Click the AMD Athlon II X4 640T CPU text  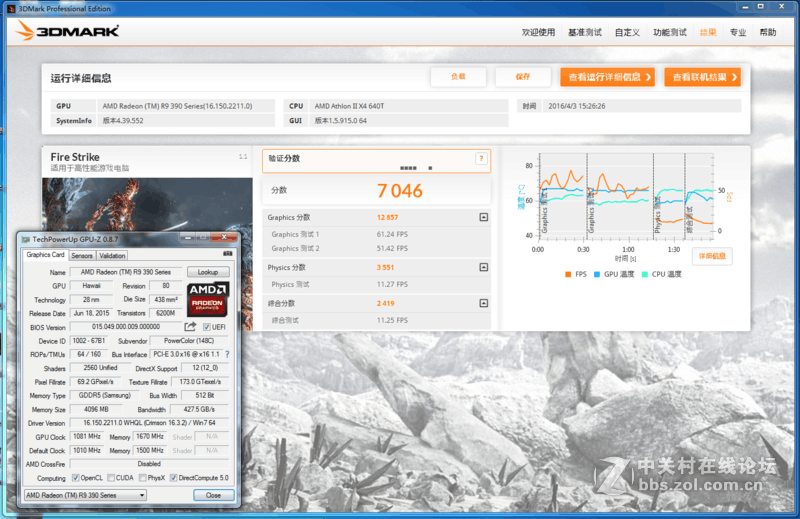[349, 106]
